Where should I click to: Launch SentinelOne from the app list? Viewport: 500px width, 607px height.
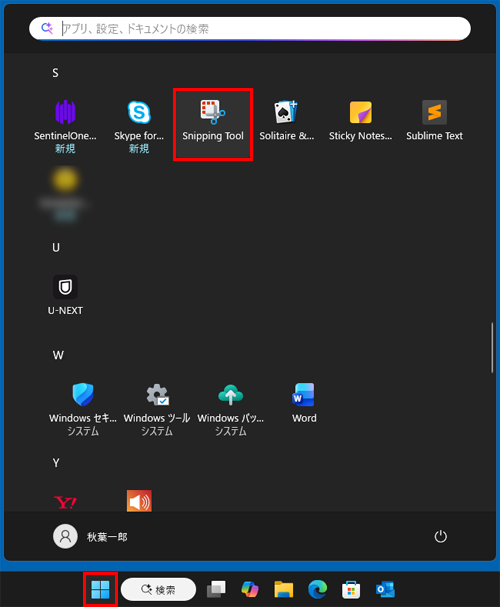point(65,126)
